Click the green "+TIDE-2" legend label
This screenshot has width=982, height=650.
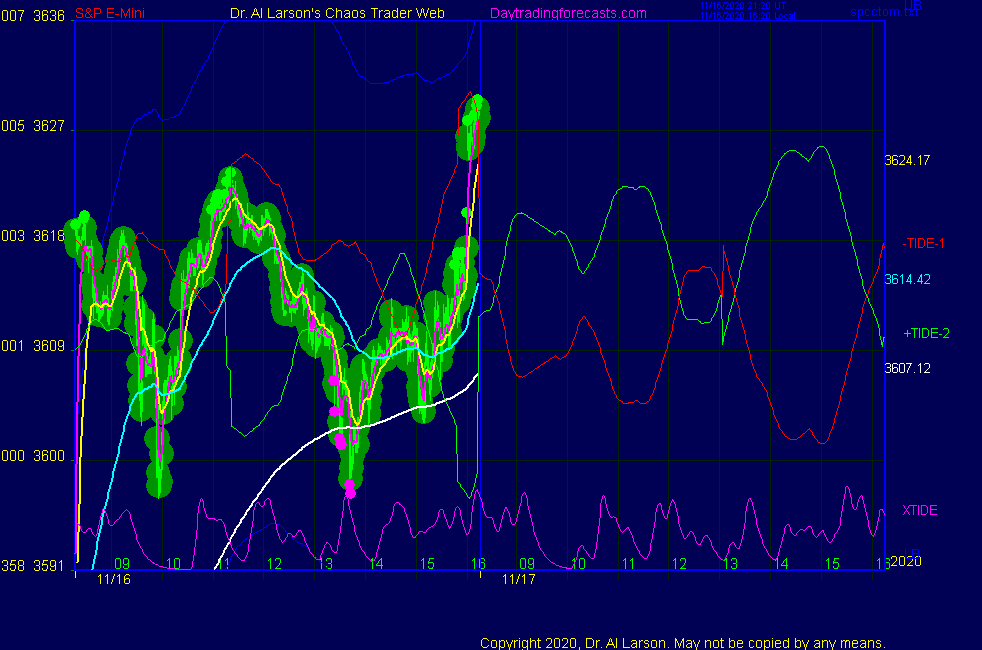(x=926, y=333)
